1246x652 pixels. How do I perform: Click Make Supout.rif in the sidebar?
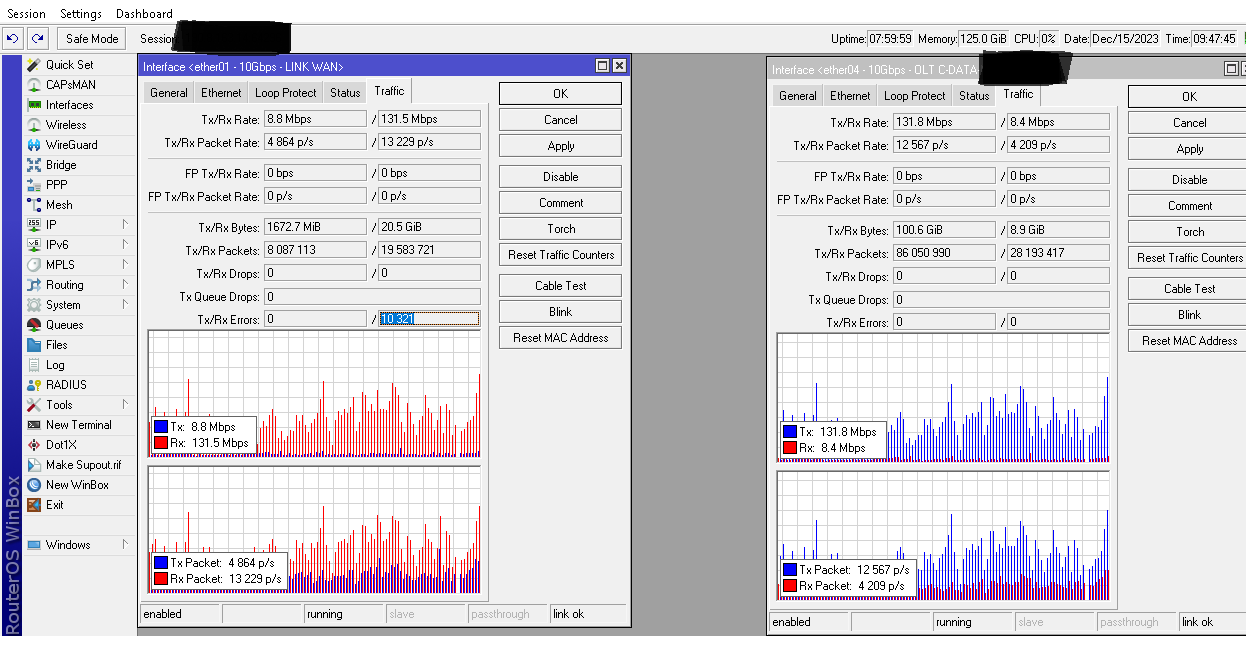point(83,465)
